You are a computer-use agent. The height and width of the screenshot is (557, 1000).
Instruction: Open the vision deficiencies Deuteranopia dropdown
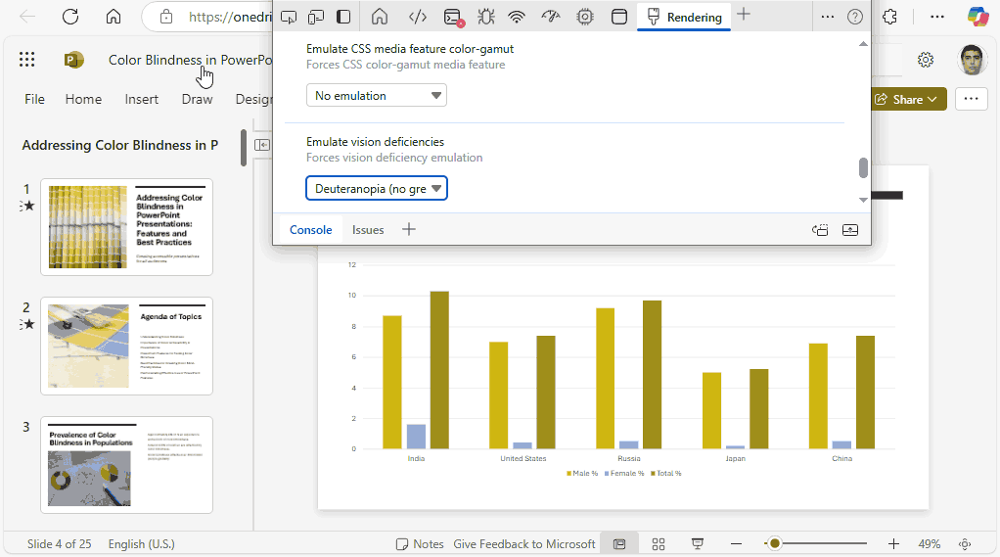pyautogui.click(x=376, y=188)
